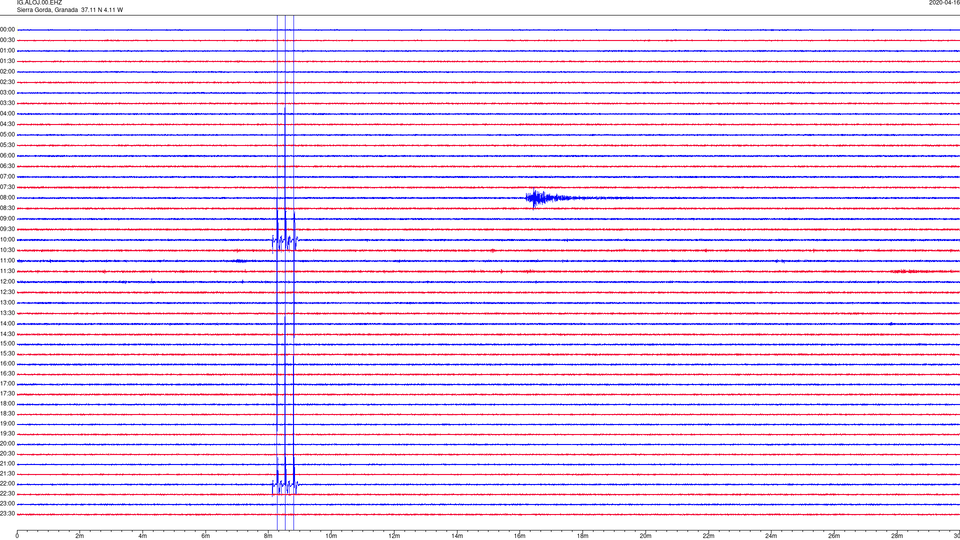
Task: Click the 21:00 time label
Action: point(7,463)
